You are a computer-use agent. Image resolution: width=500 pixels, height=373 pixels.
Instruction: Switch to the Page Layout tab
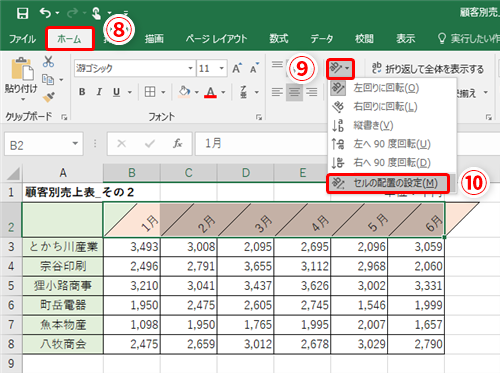coord(217,39)
